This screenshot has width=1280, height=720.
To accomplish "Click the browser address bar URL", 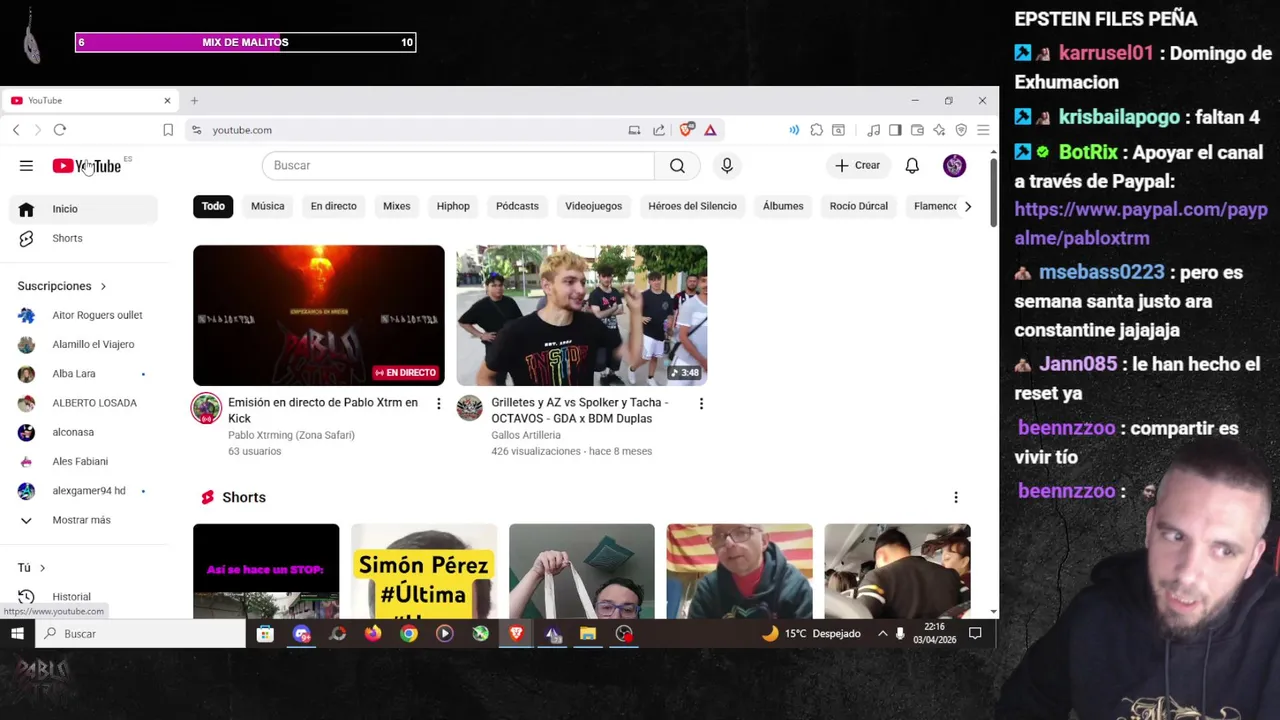I will click(x=242, y=130).
